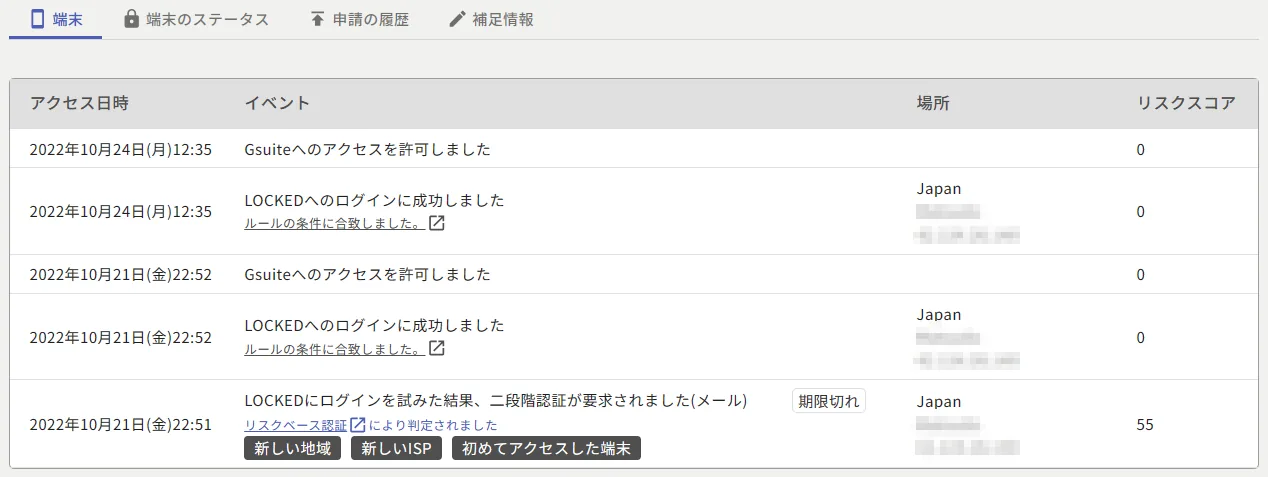The width and height of the screenshot is (1268, 477).
Task: Switch to the 端末のステータス tab
Action: [x=196, y=19]
